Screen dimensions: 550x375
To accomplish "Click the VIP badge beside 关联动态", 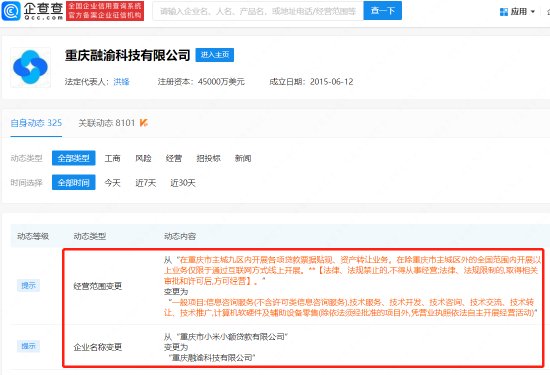I will (144, 123).
